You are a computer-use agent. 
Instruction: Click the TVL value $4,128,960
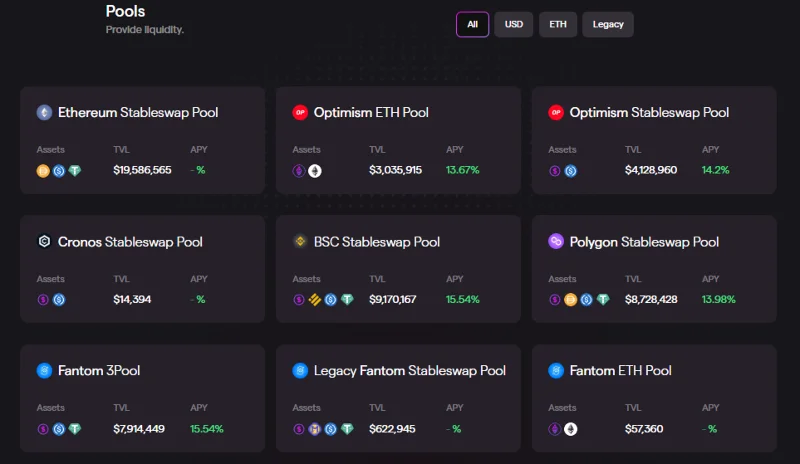coord(651,170)
